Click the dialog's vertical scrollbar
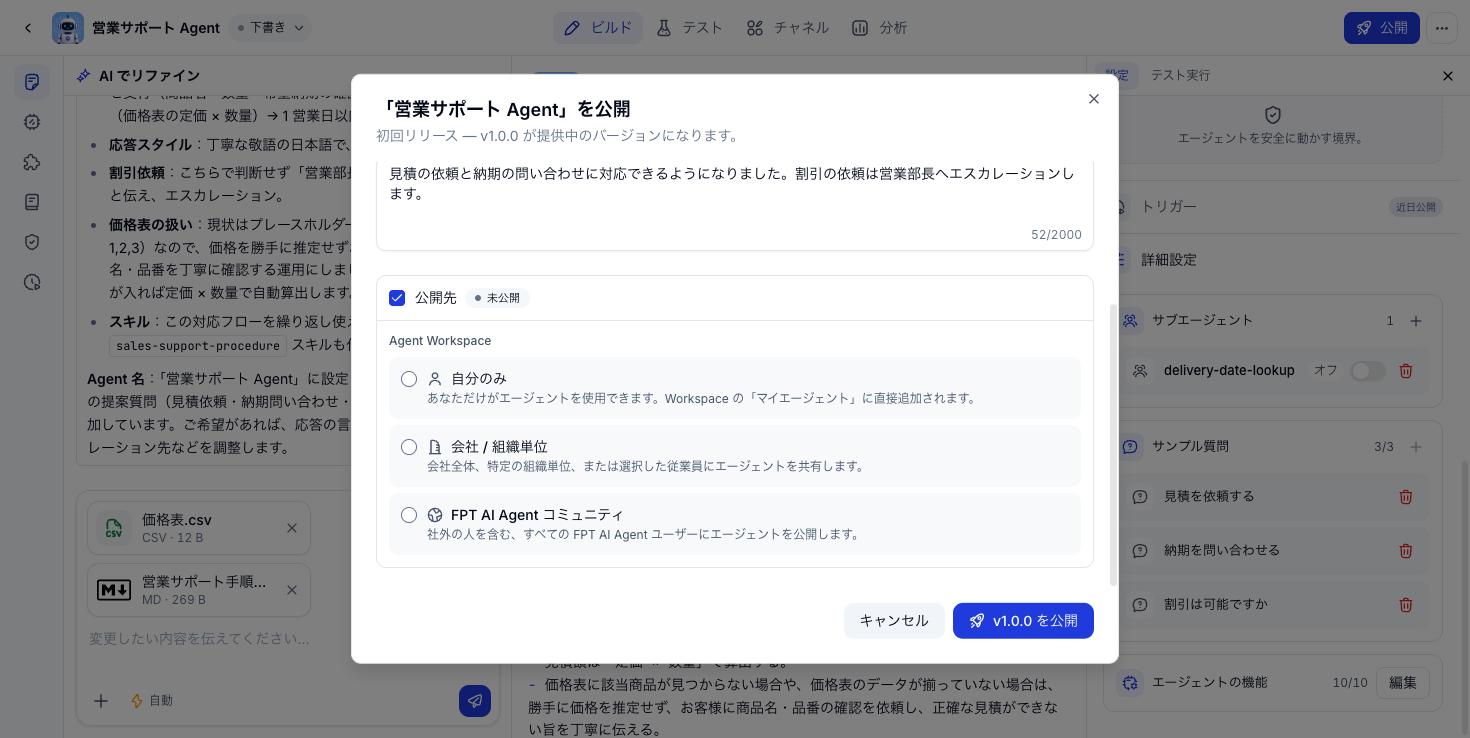This screenshot has height=738, width=1470. (x=1114, y=445)
